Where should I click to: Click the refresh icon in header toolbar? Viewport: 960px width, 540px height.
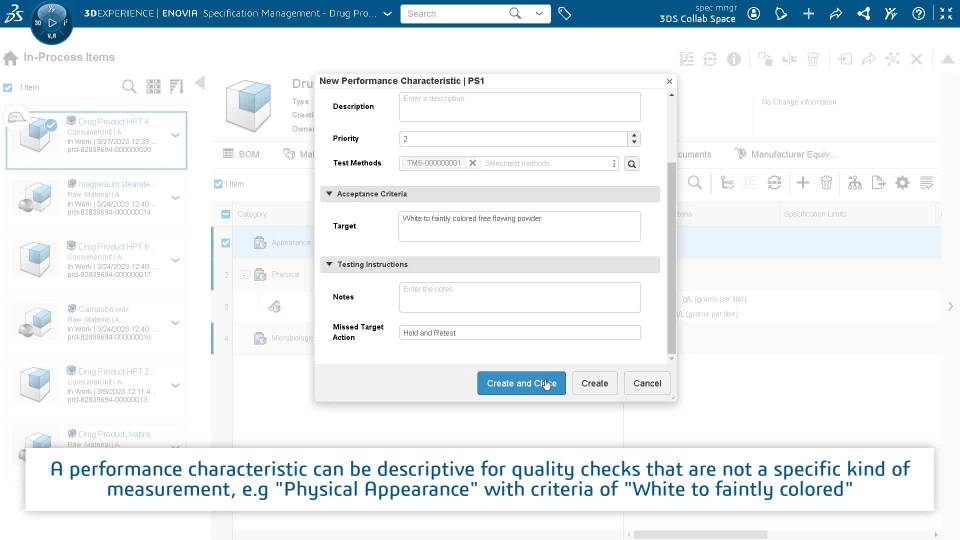pos(710,59)
